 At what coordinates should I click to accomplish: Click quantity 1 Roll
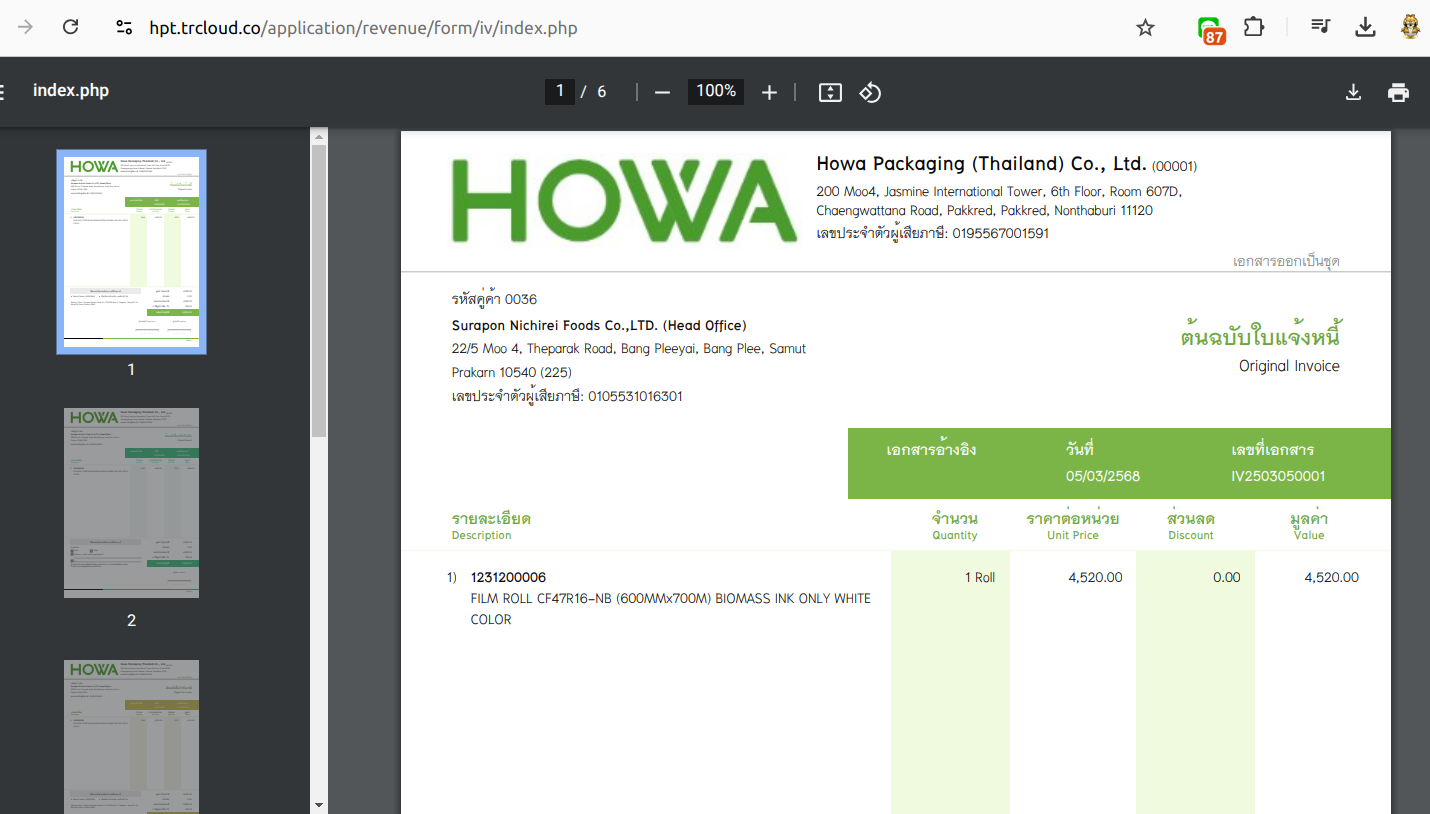click(980, 578)
